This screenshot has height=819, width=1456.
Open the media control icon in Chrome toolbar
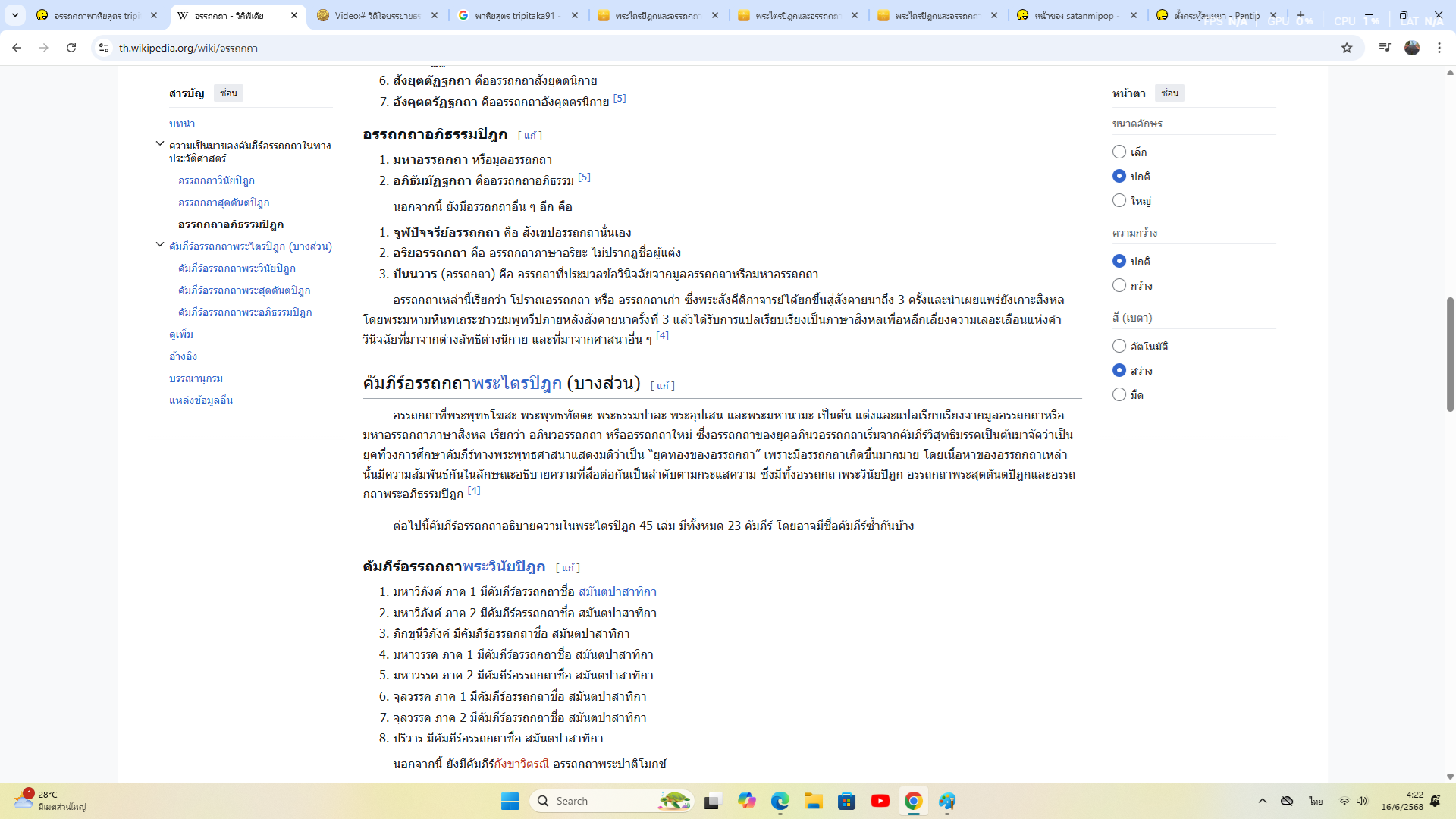click(x=1385, y=48)
